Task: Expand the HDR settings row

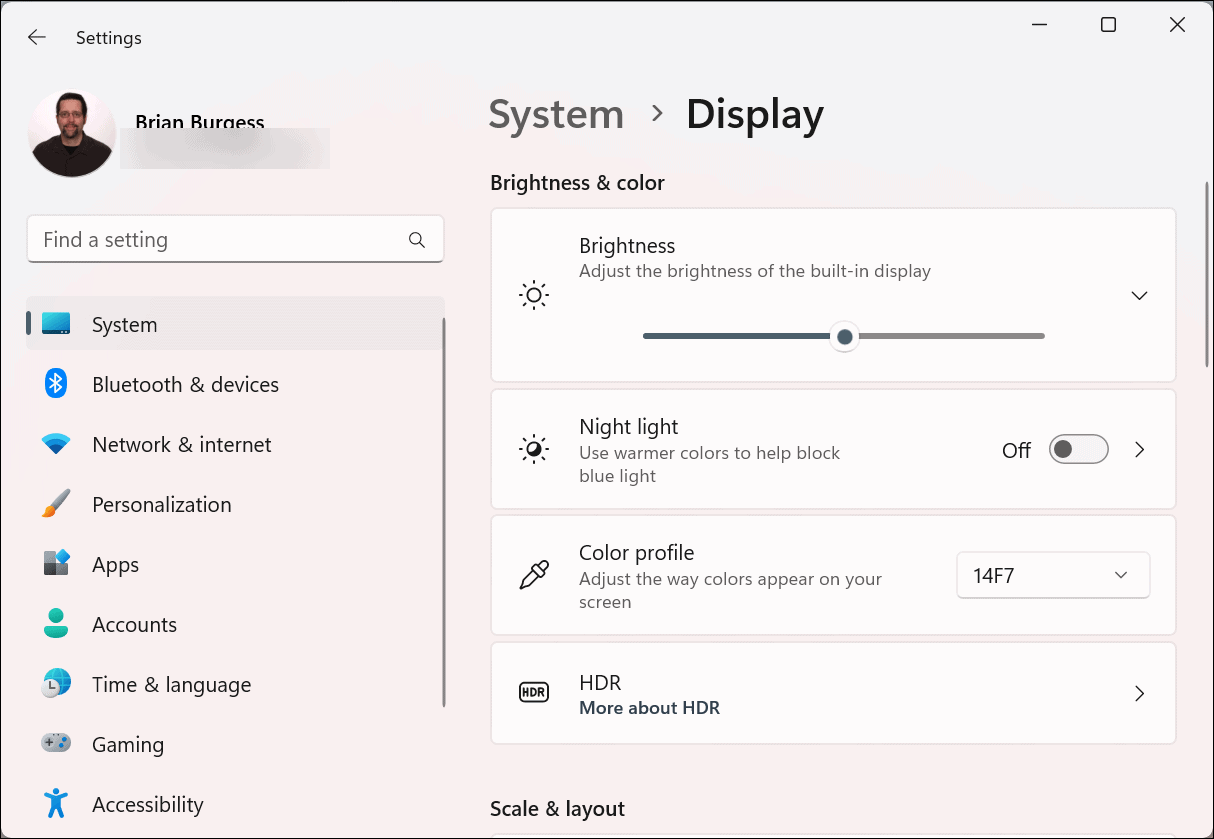Action: [1139, 693]
